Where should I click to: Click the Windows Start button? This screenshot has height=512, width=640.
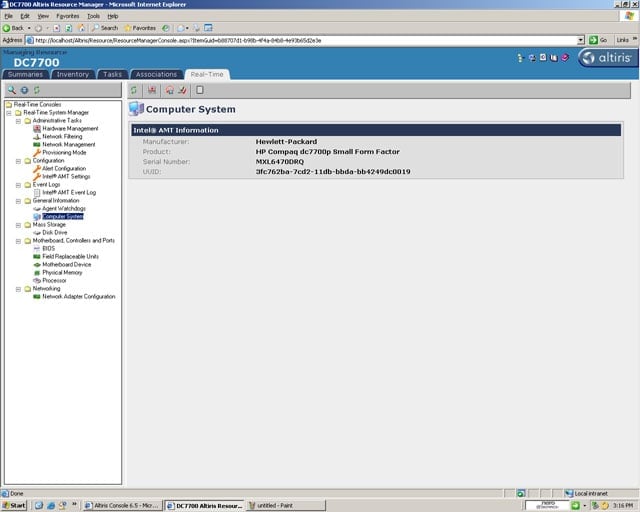(x=14, y=505)
